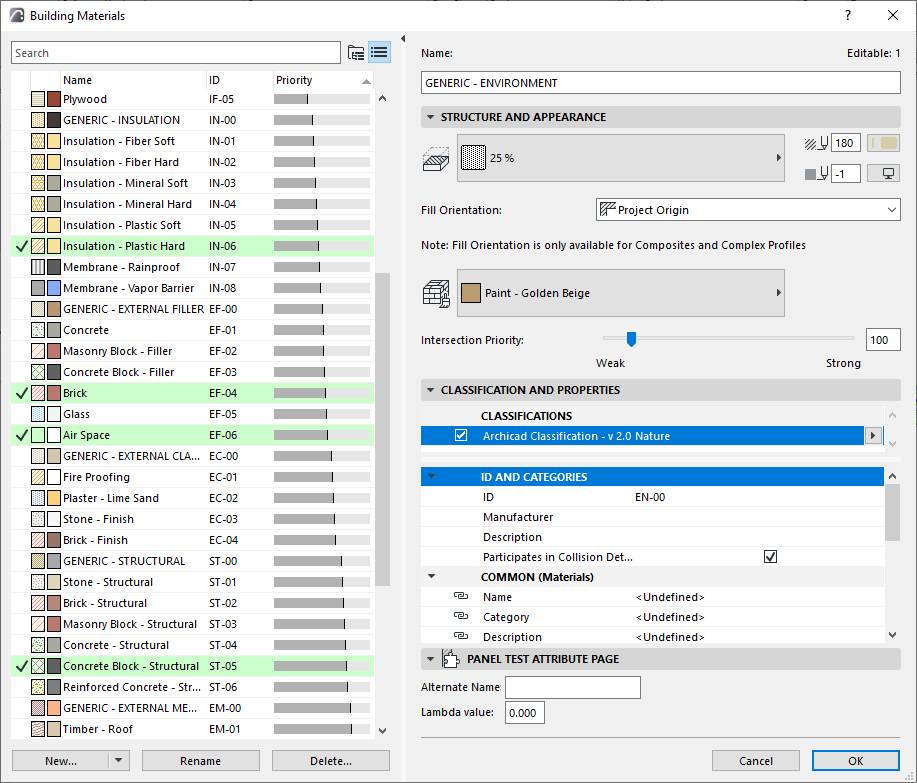Collapse the Panel Test Attribute Page section
Screen dimensions: 917x783
pos(430,659)
